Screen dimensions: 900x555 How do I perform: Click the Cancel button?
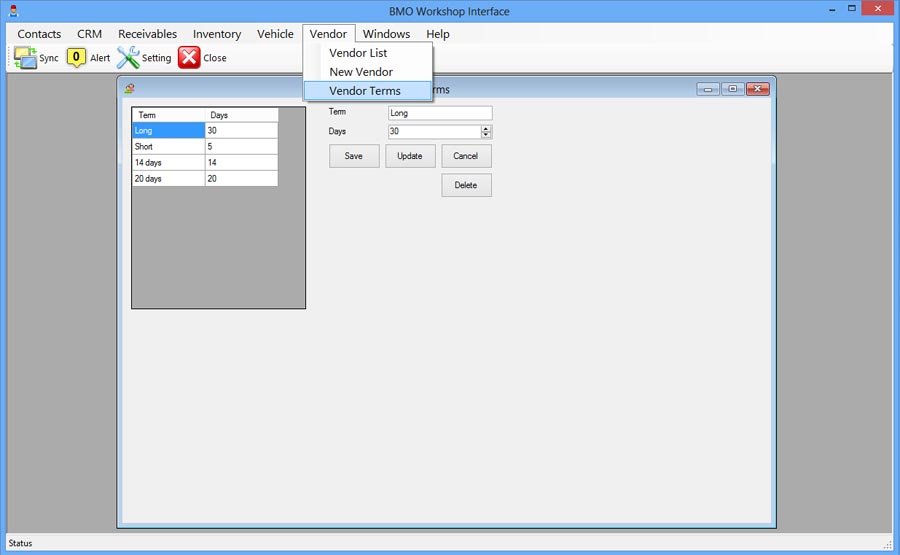click(466, 156)
